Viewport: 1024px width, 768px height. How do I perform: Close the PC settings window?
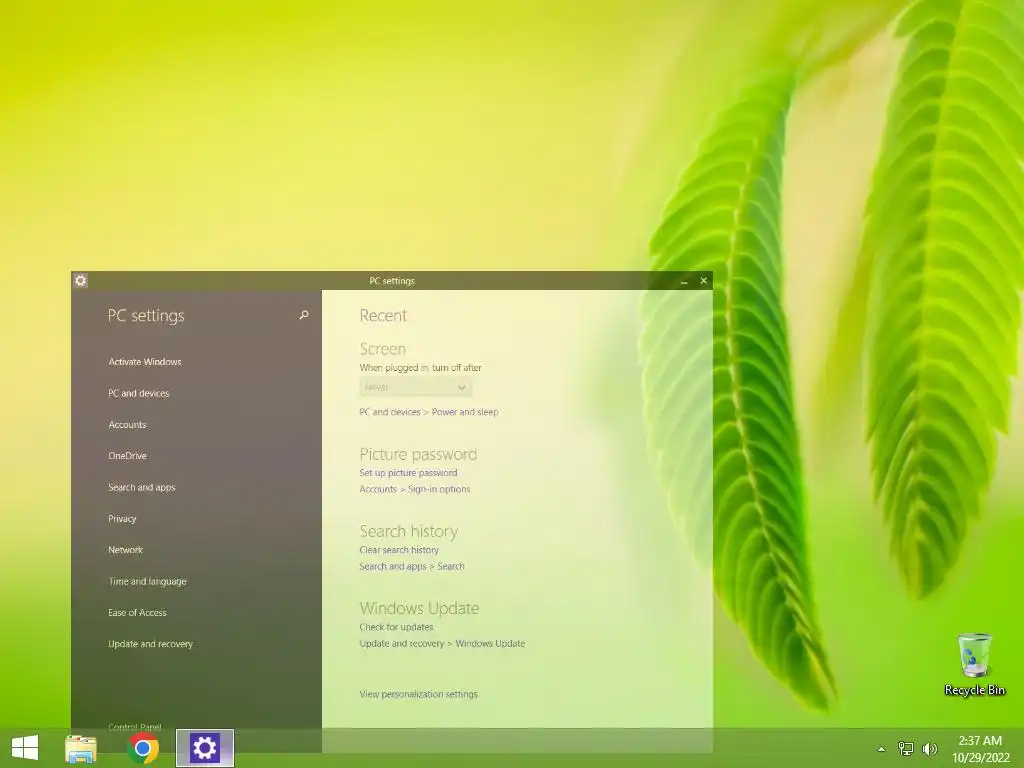703,281
